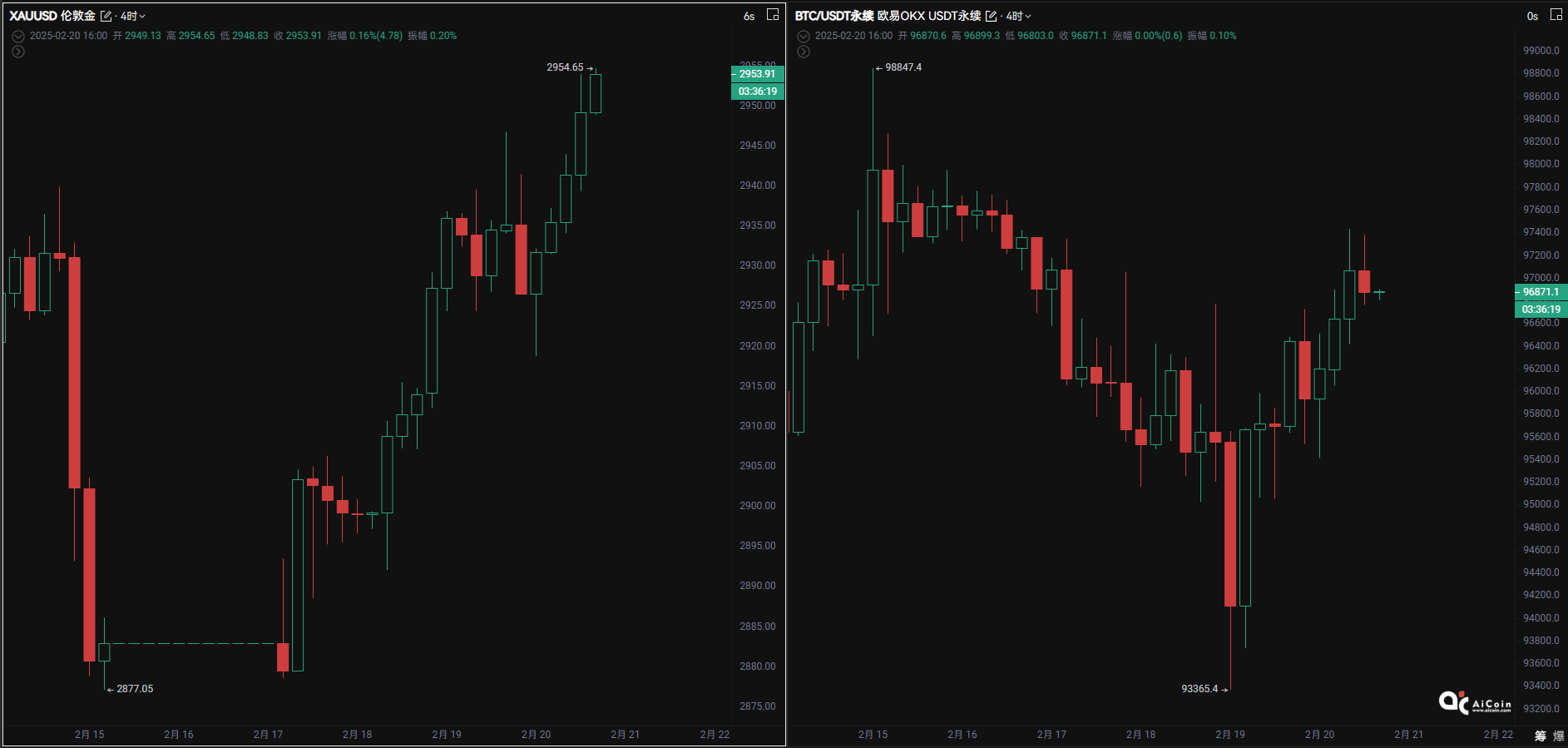1568x748 pixels.
Task: Click the 0s refresh timer on BTC chart
Action: point(1532,16)
